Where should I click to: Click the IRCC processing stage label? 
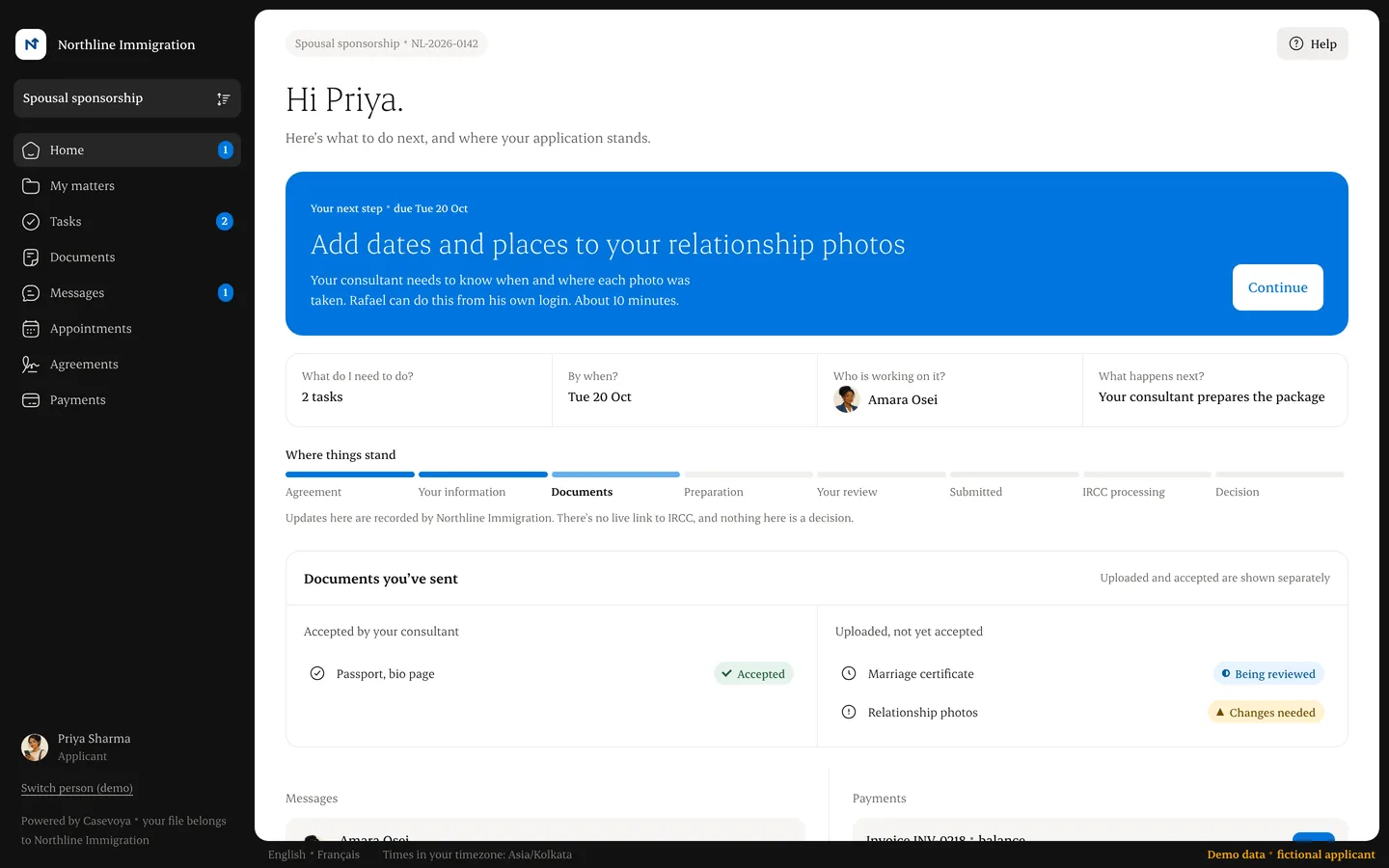click(x=1124, y=492)
